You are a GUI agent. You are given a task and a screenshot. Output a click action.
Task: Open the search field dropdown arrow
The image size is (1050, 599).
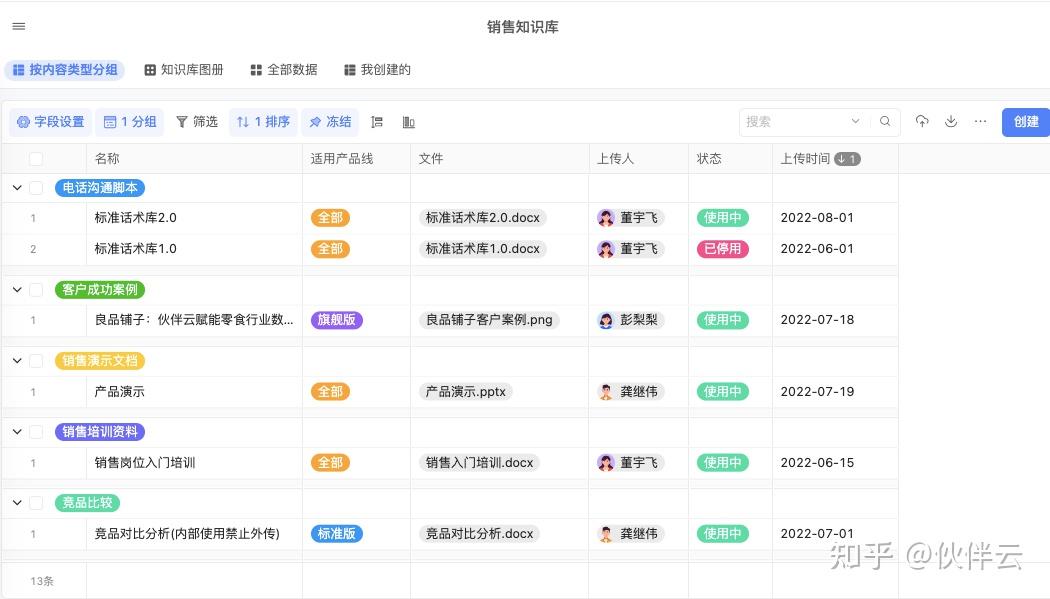tap(855, 122)
